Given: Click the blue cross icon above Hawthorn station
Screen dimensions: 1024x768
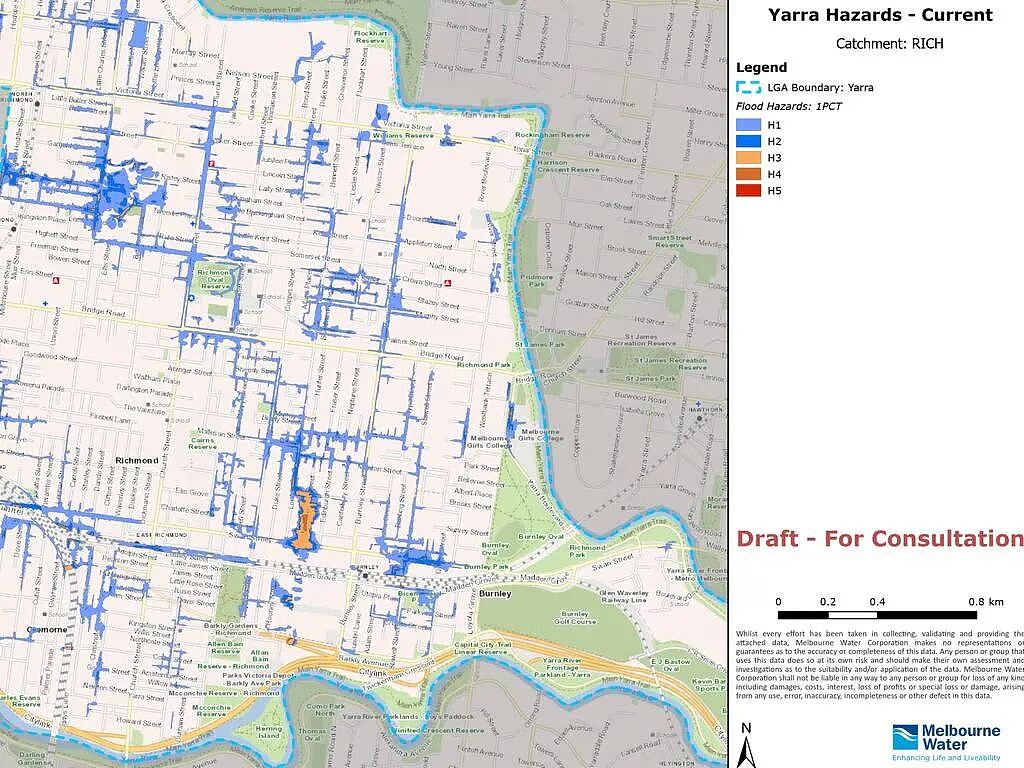Looking at the screenshot, I should (698, 404).
